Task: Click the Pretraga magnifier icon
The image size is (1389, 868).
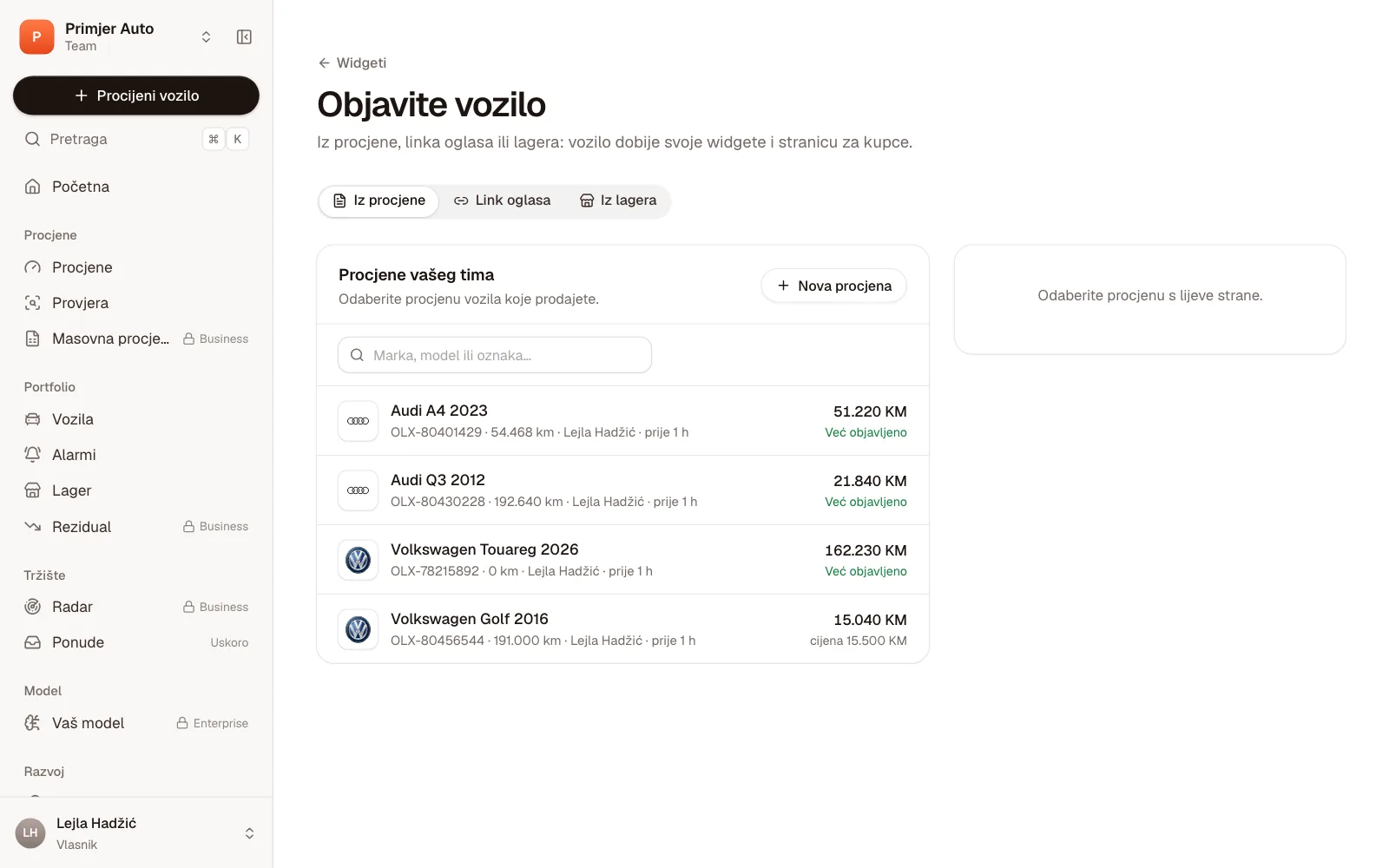Action: [33, 139]
